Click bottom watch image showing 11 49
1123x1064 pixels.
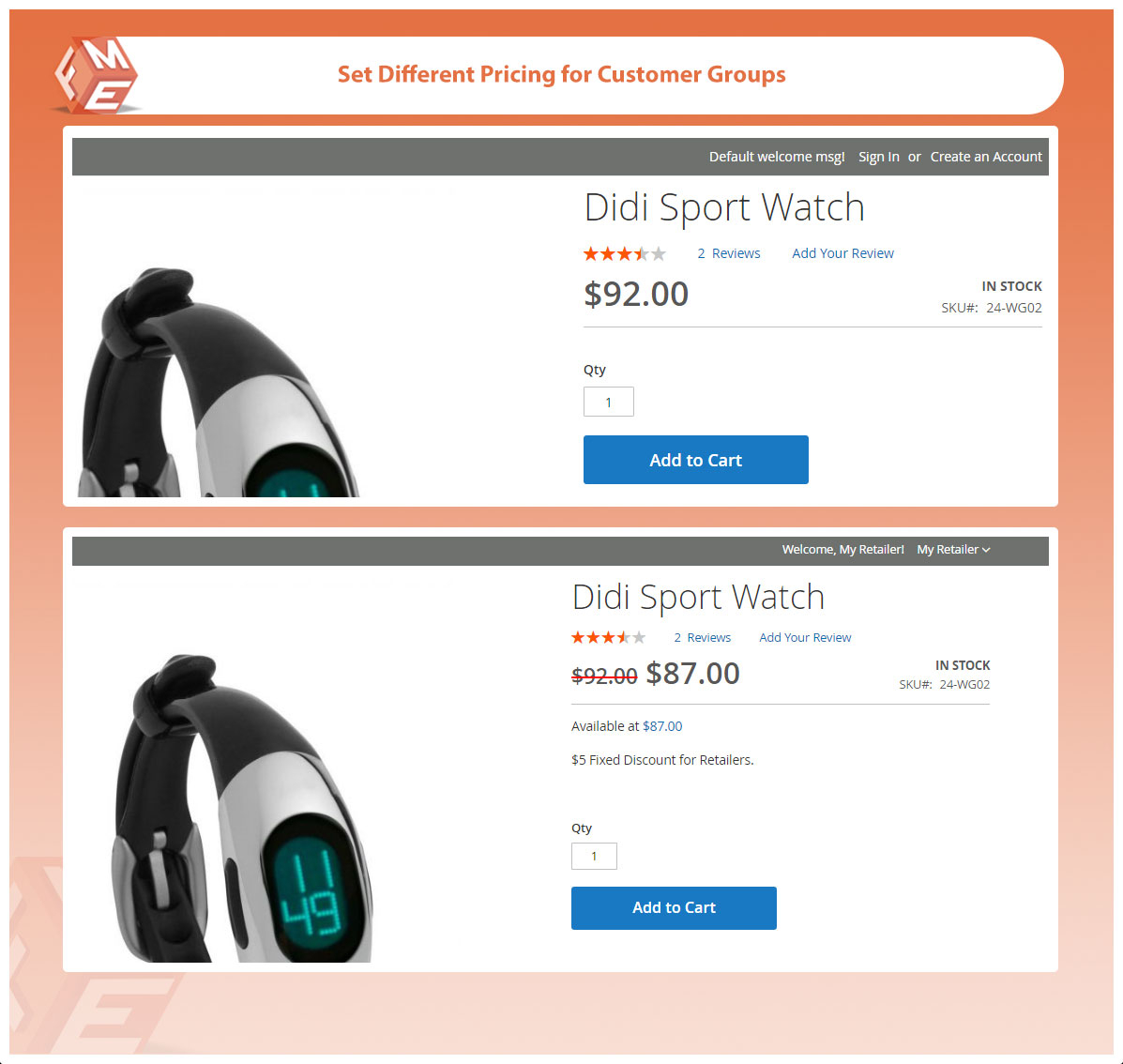[242, 808]
